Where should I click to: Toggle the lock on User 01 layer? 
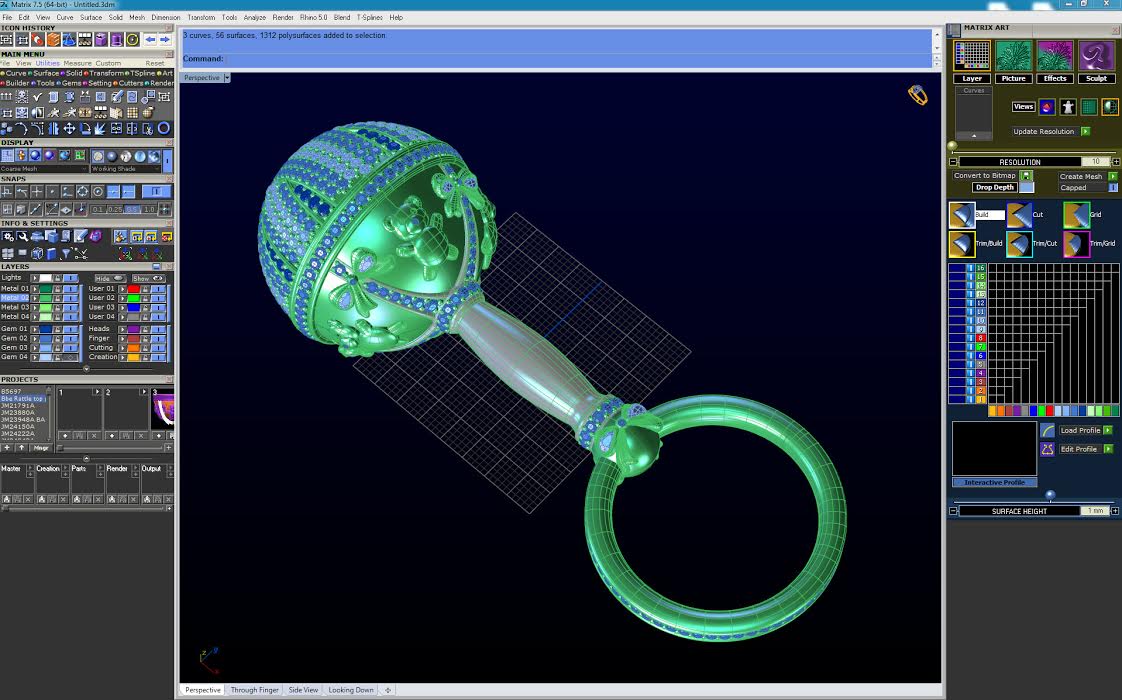pyautogui.click(x=147, y=289)
